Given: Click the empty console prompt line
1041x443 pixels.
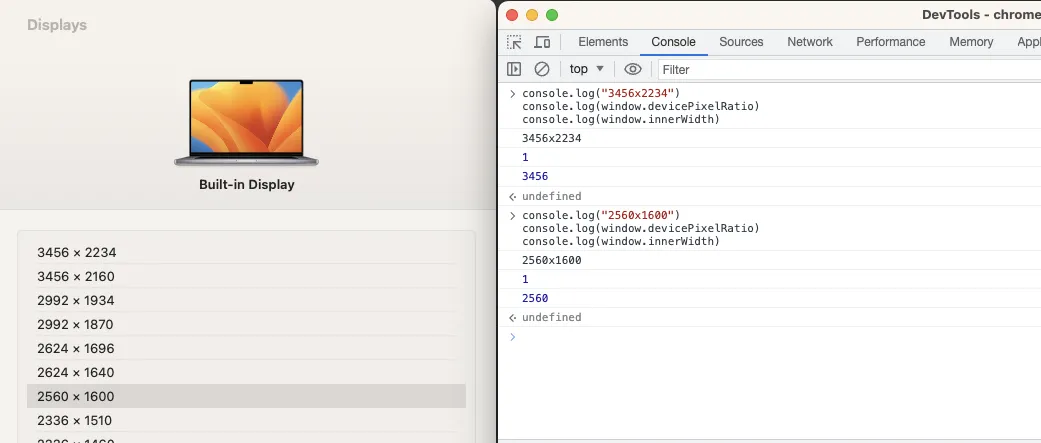Looking at the screenshot, I should pos(770,337).
